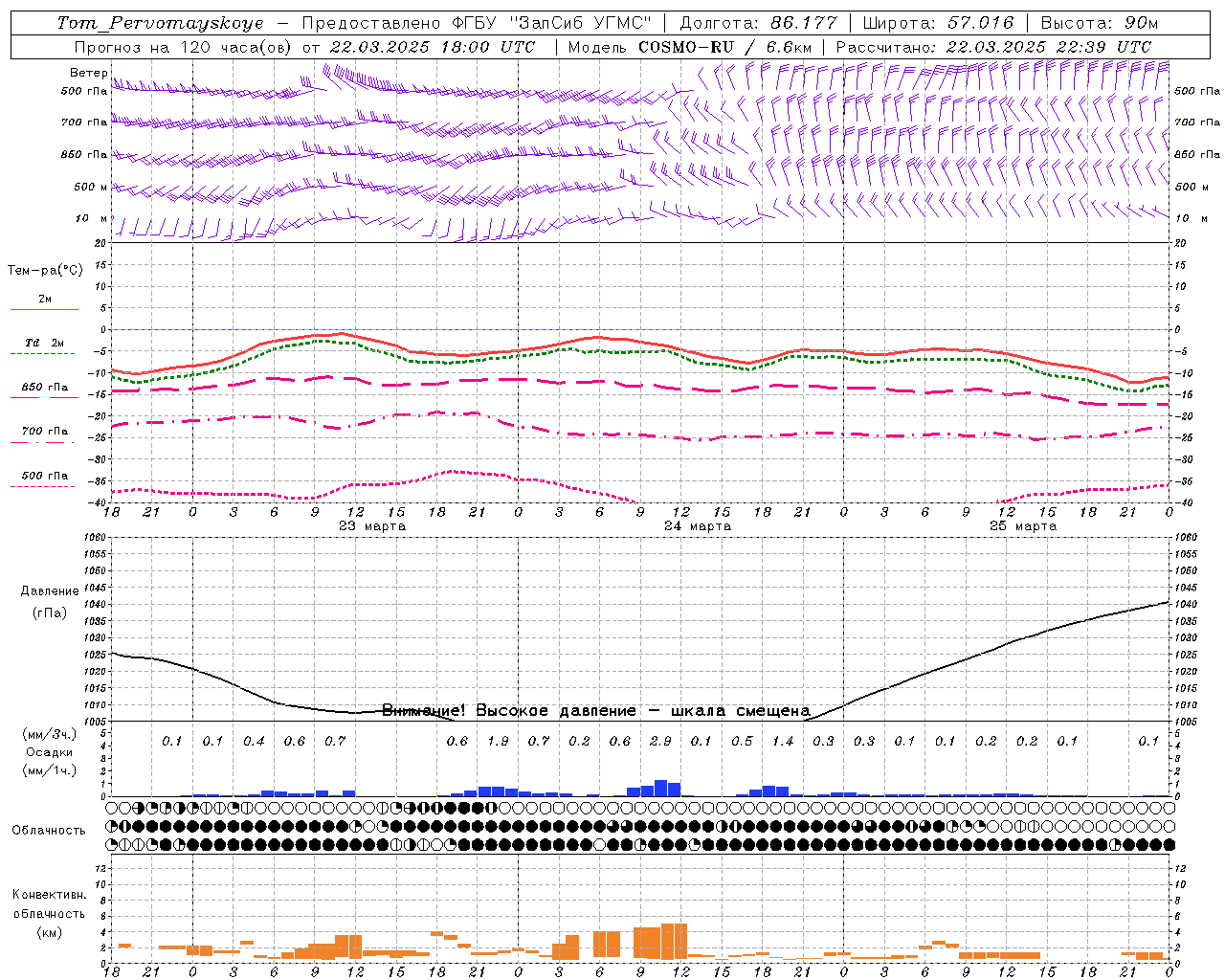Click the 'Давление' pressure section label

50,591
